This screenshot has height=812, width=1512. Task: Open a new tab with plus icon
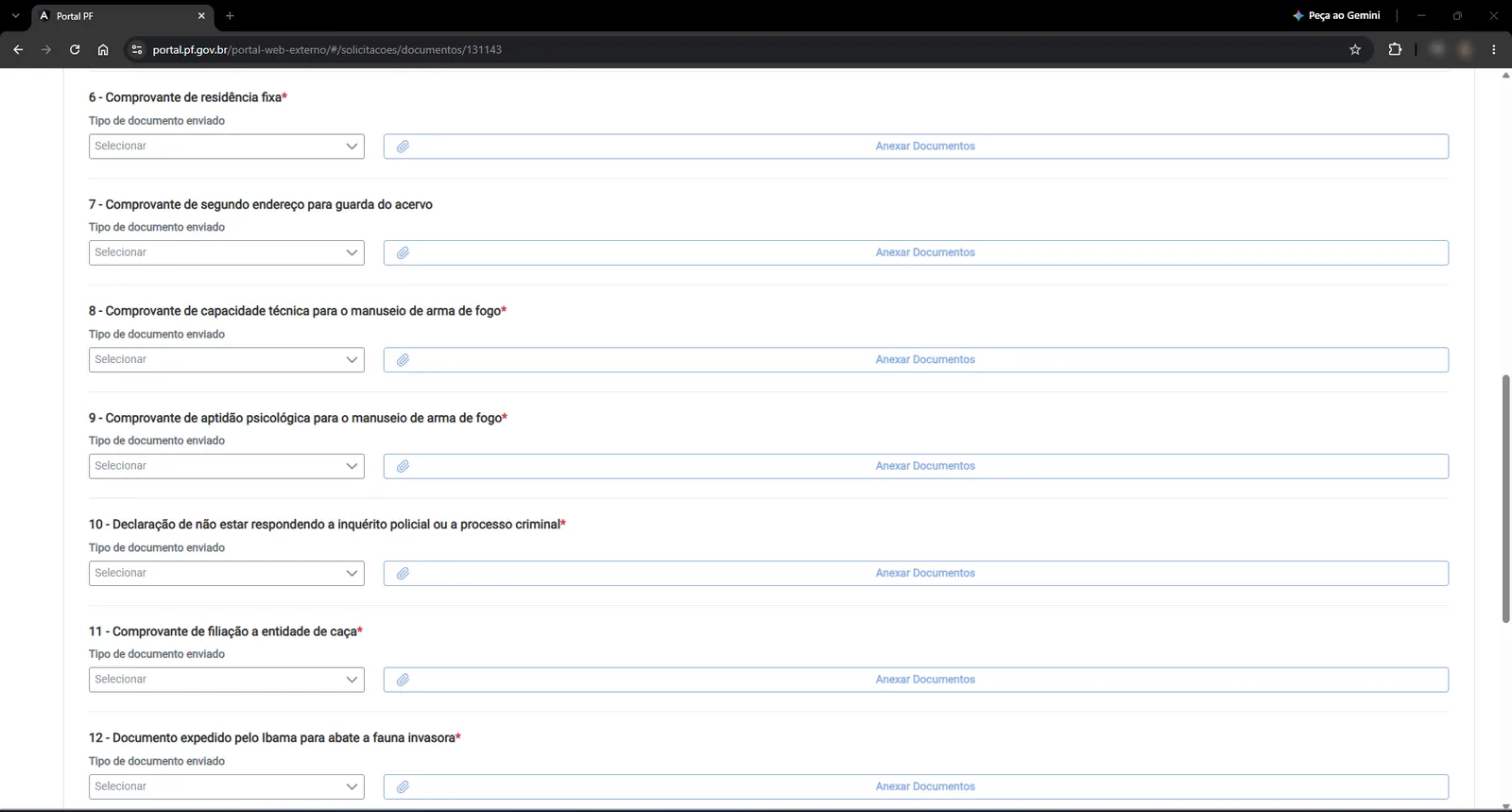tap(230, 16)
